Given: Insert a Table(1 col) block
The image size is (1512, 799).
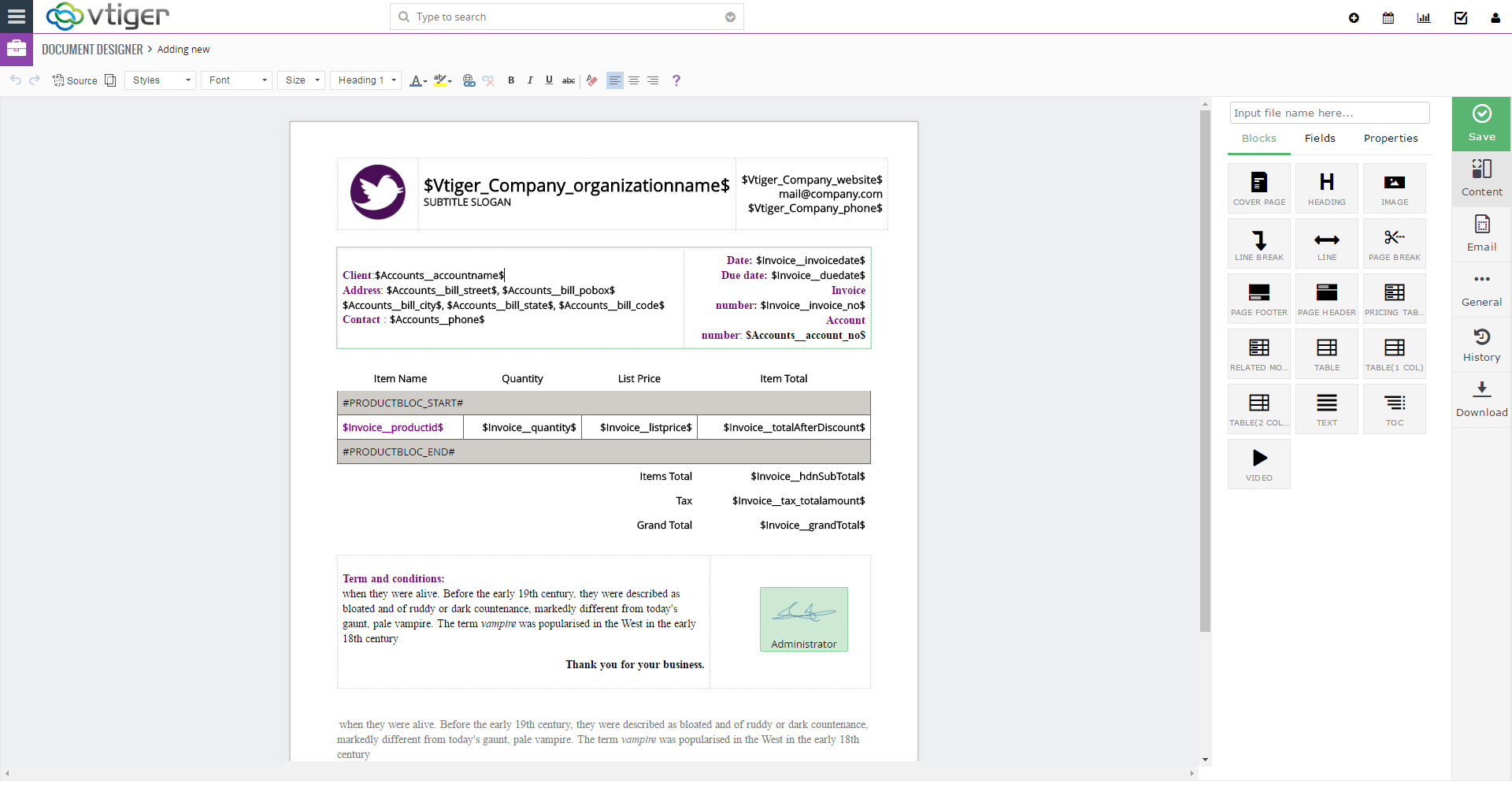Looking at the screenshot, I should click(1394, 353).
